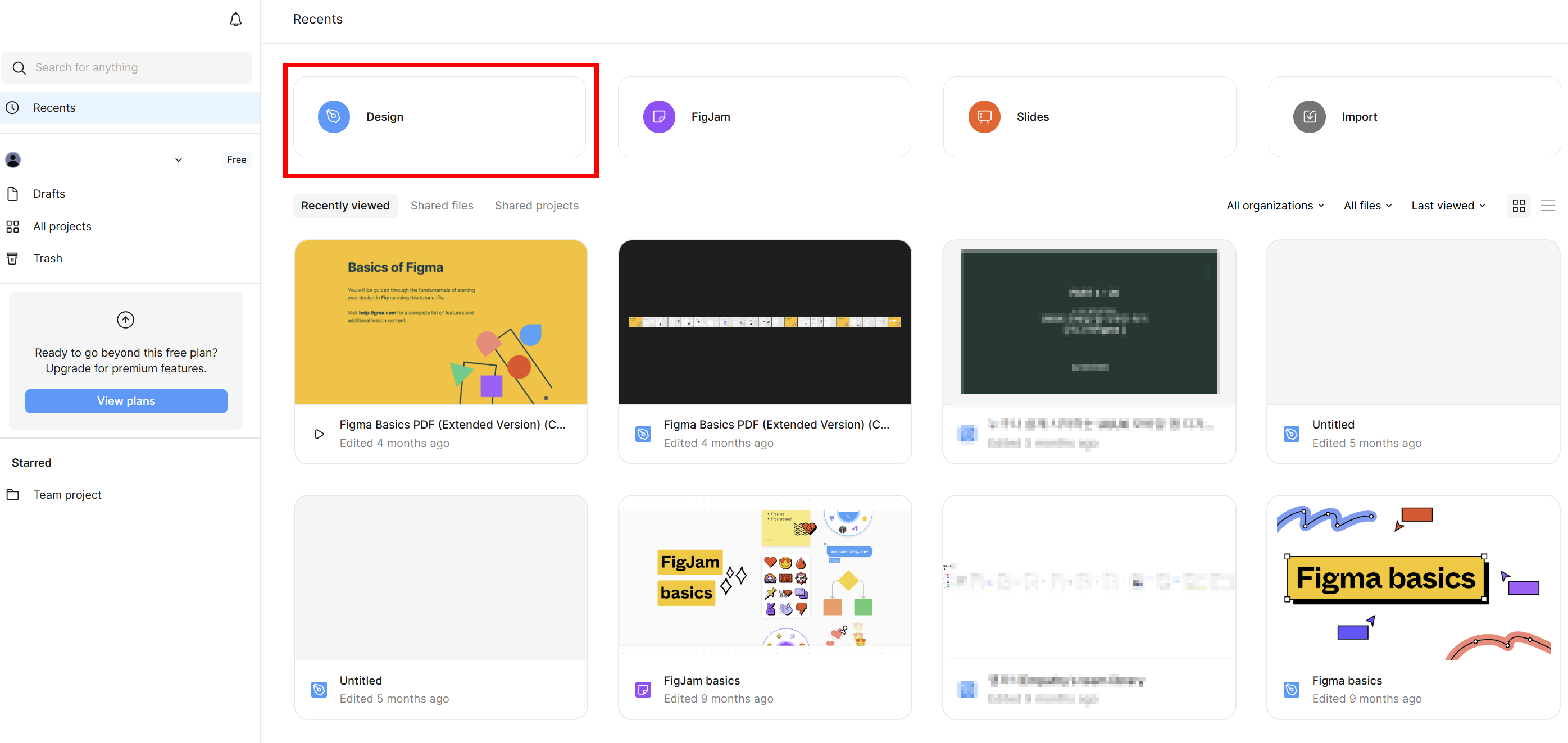Select the Recently viewed tab

pos(345,206)
